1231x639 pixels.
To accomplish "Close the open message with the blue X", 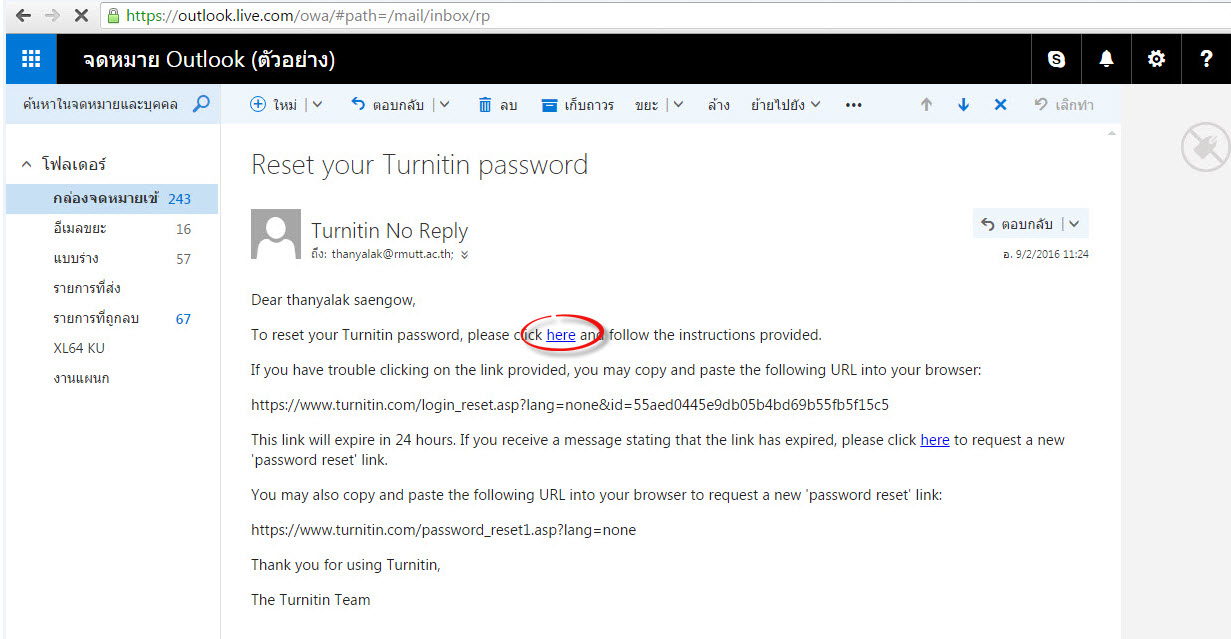I will [x=1000, y=104].
